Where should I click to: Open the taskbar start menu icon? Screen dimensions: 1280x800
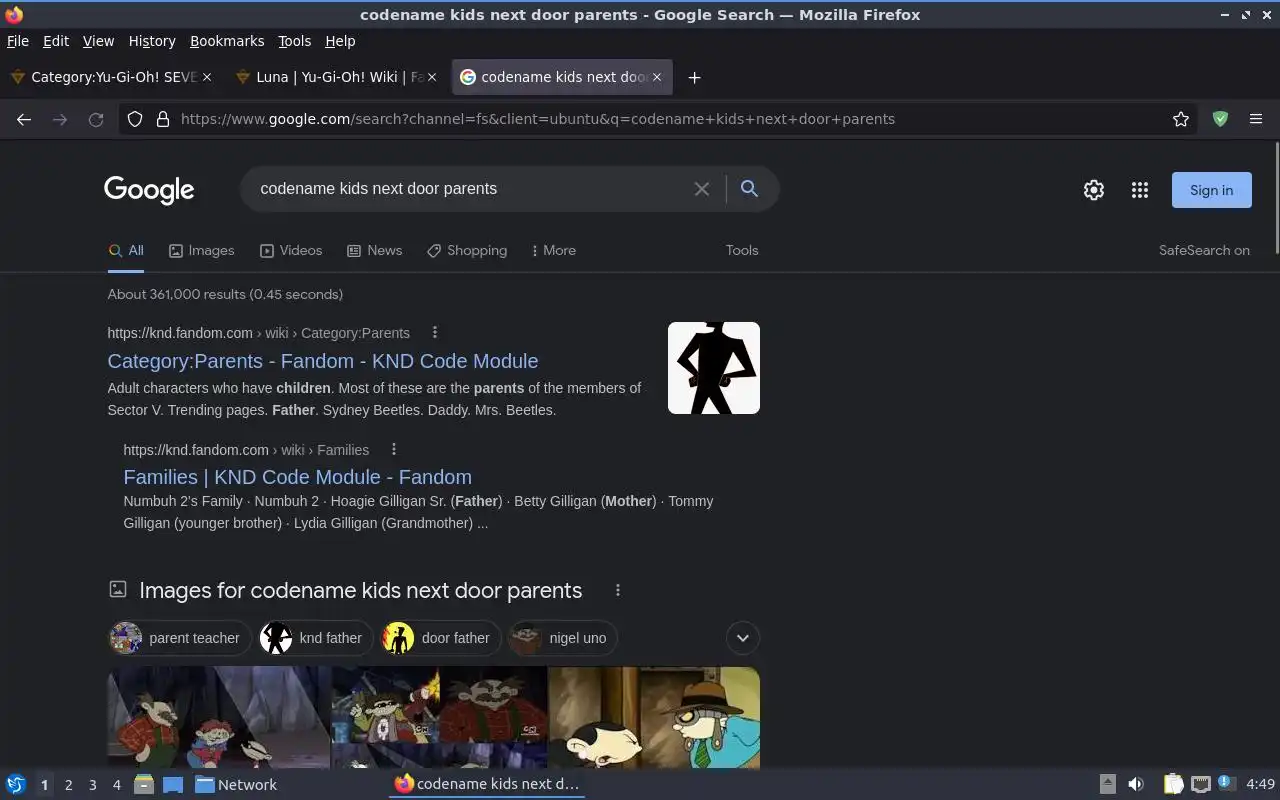point(15,785)
